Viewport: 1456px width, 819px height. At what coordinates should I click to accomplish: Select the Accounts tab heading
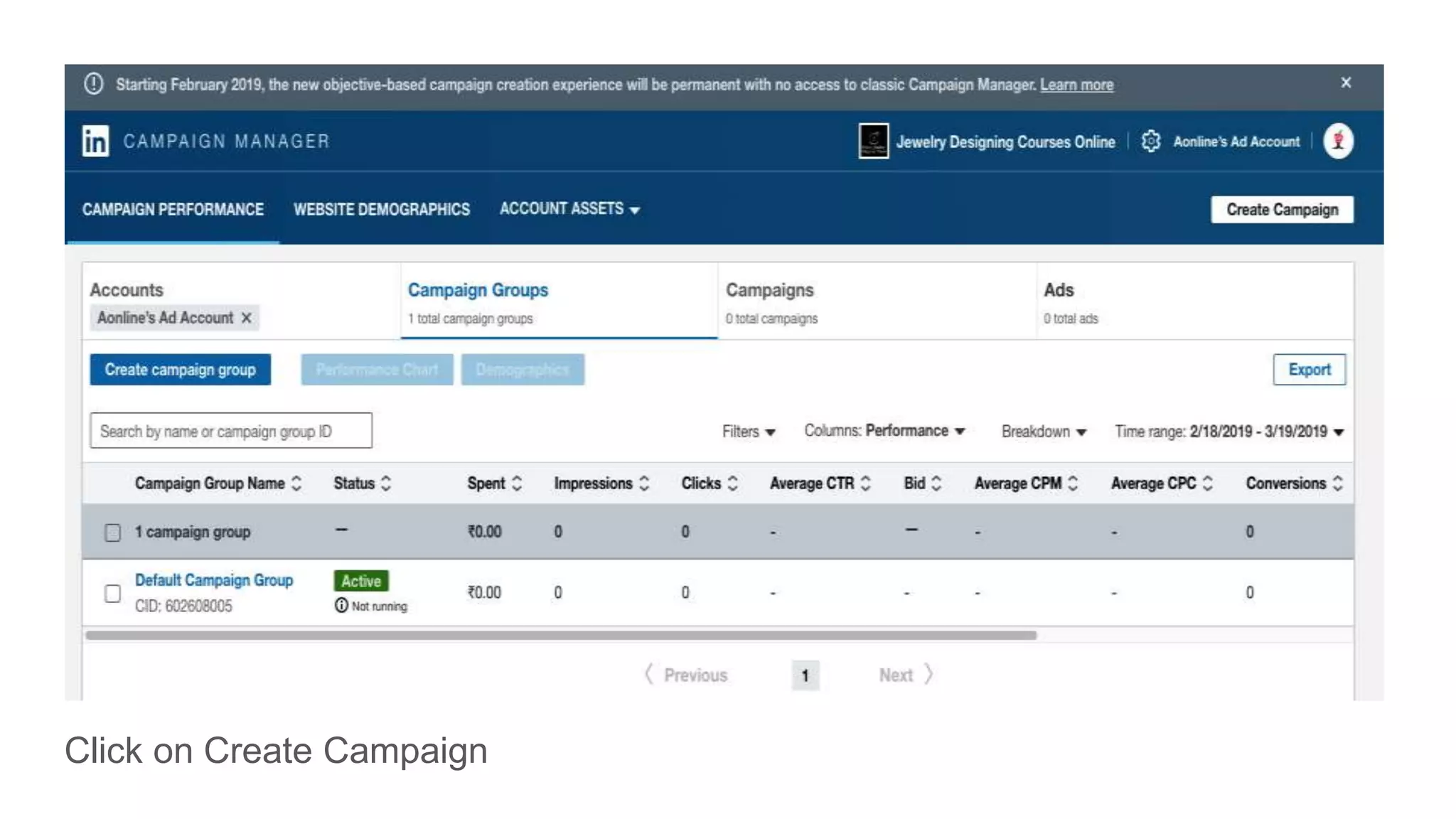tap(127, 290)
